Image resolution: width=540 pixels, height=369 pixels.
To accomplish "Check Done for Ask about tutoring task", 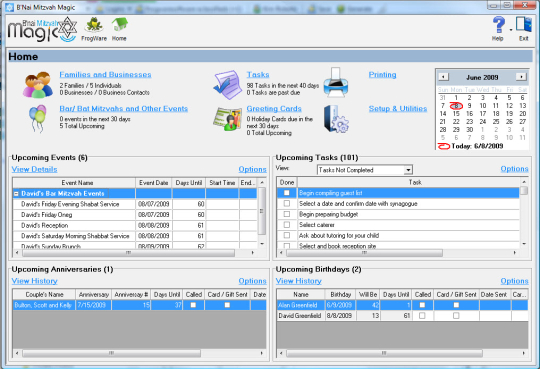I will point(287,235).
